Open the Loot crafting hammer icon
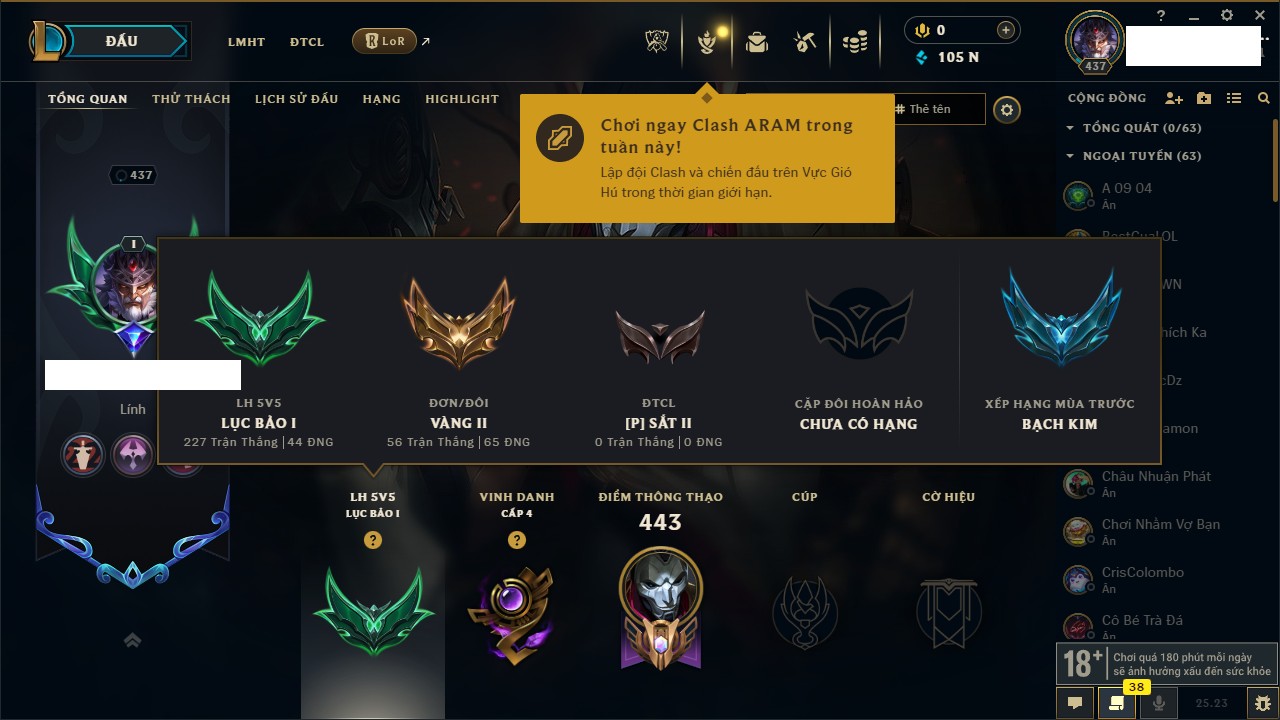The height and width of the screenshot is (720, 1280). [805, 42]
